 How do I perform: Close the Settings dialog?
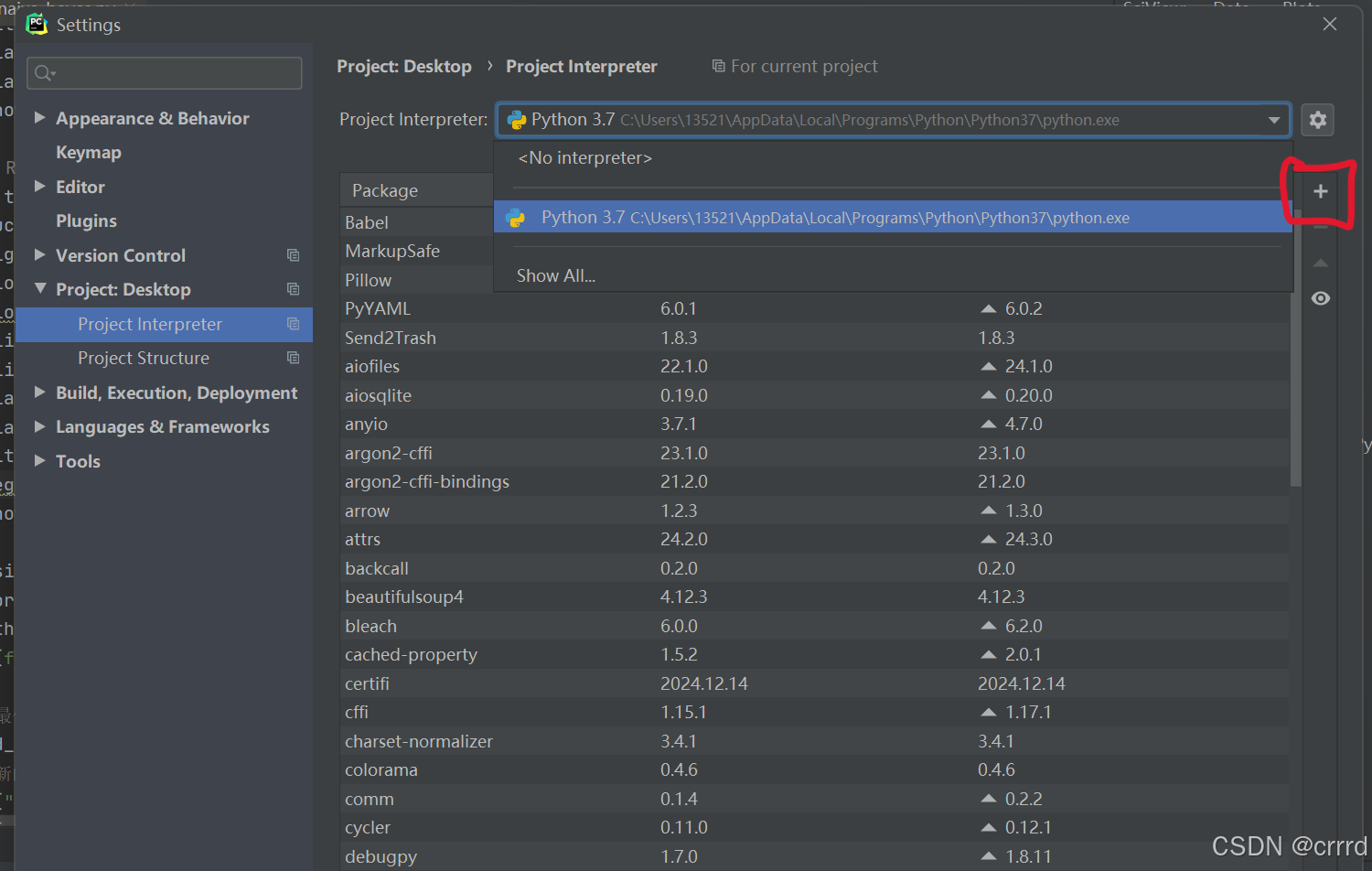pos(1330,24)
